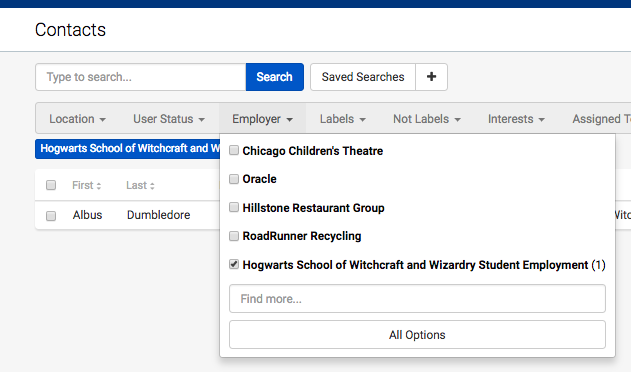Image resolution: width=631 pixels, height=372 pixels.
Task: Check the Hillstone Restaurant Group checkbox
Action: [x=234, y=207]
